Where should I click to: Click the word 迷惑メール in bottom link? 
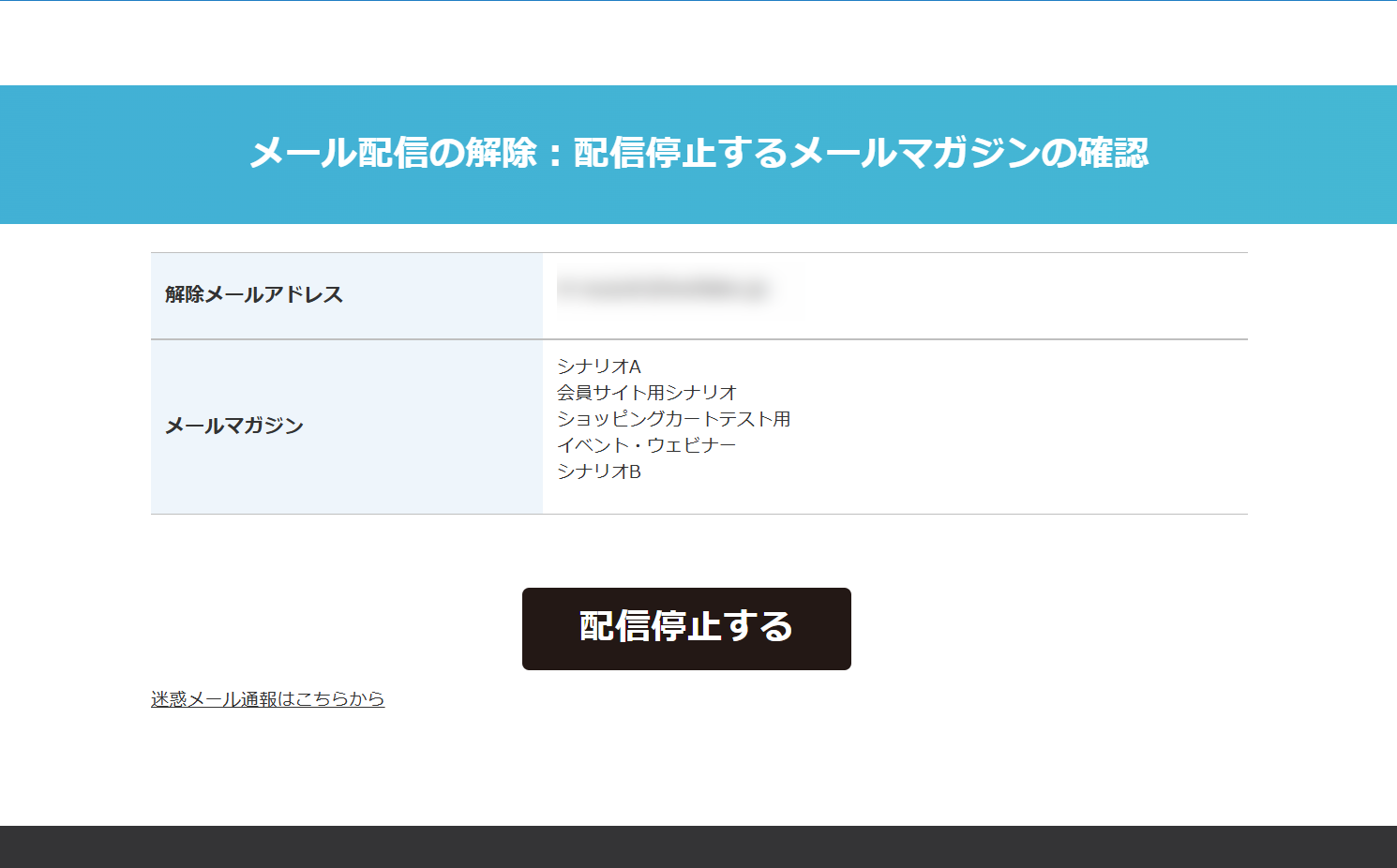pos(195,699)
